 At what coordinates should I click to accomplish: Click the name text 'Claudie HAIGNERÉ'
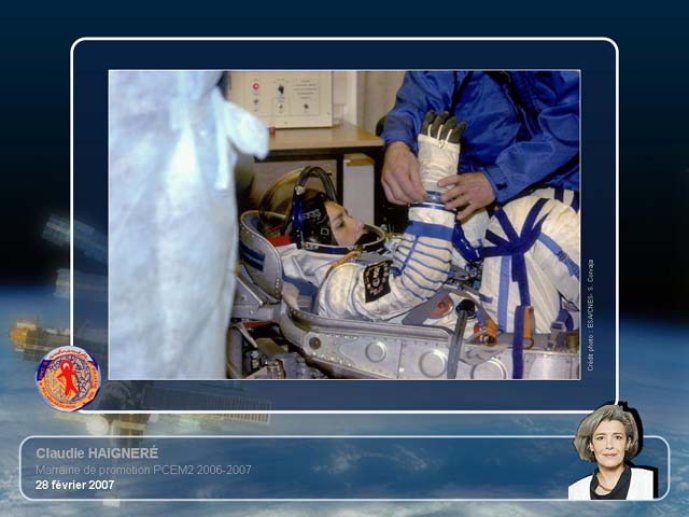[97, 453]
